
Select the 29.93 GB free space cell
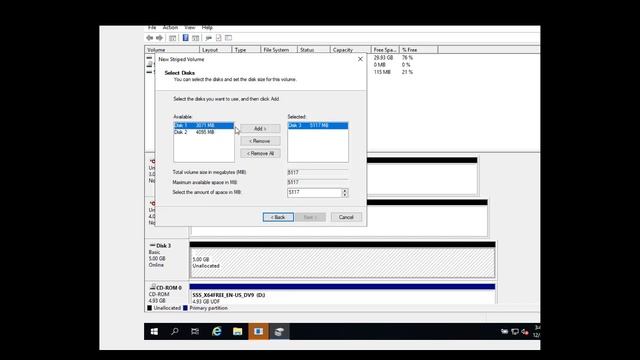[383, 58]
